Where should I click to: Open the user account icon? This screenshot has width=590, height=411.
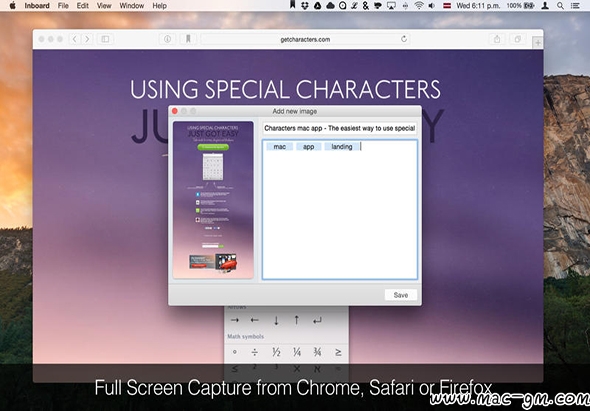(x=545, y=6)
